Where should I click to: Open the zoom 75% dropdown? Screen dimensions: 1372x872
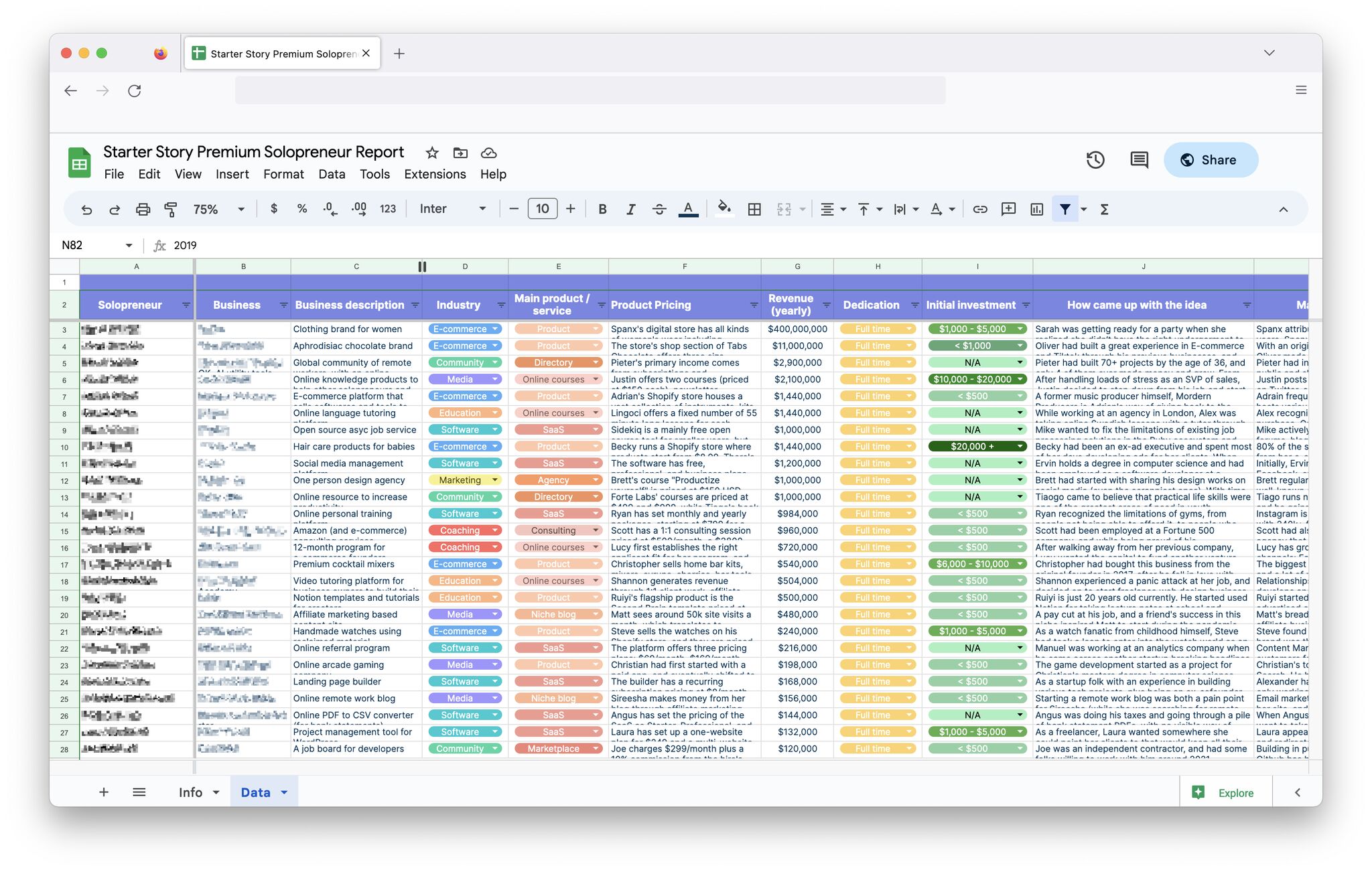click(218, 210)
